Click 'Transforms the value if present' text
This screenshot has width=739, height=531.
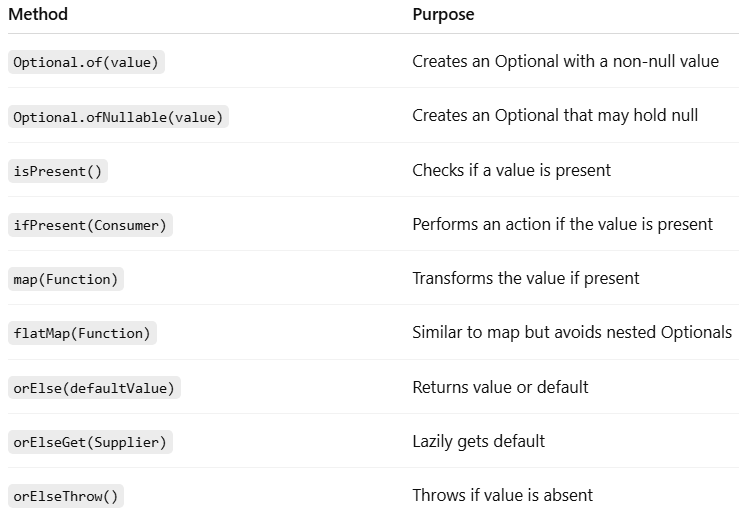[526, 278]
